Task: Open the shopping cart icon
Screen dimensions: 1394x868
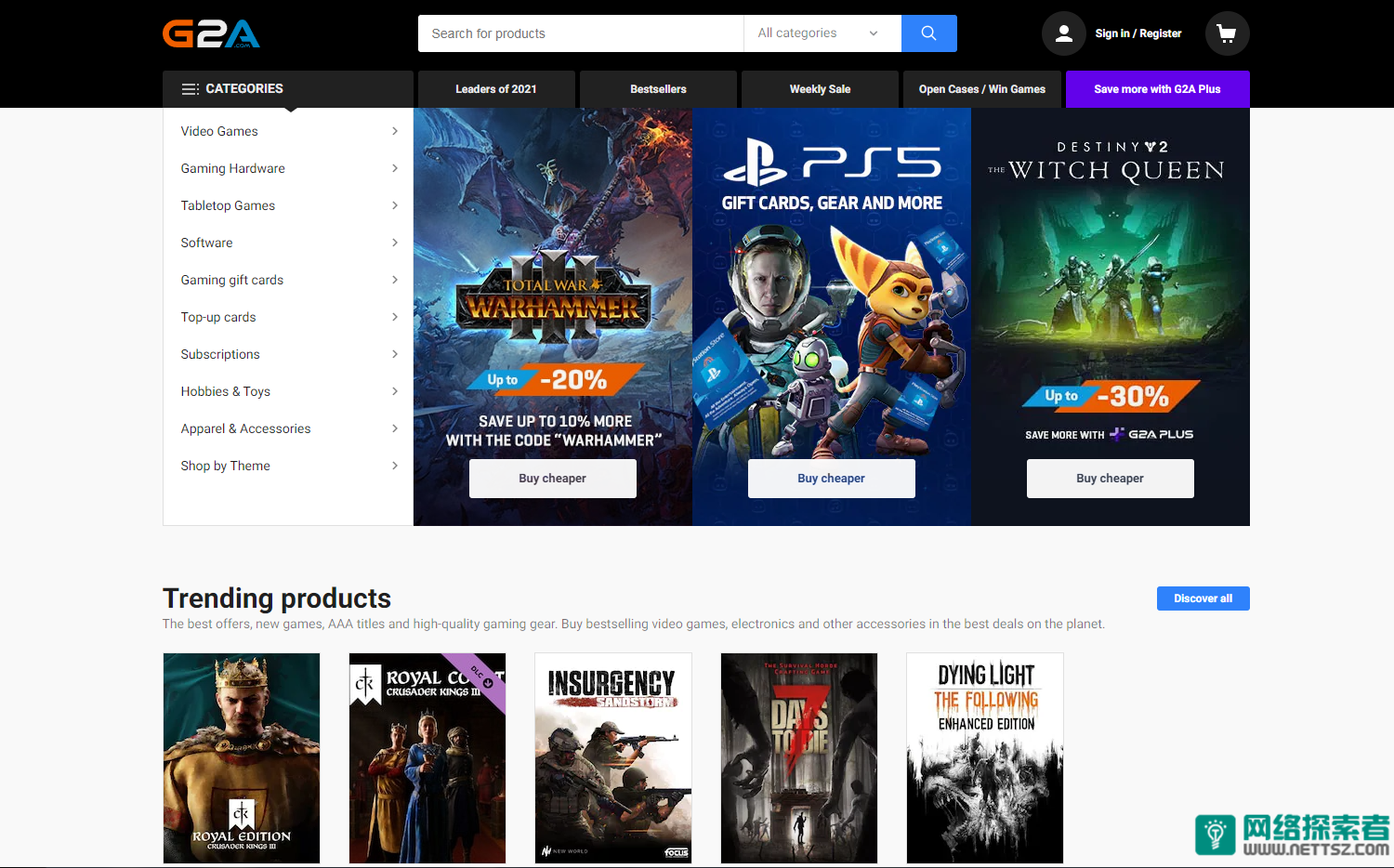Action: coord(1227,33)
